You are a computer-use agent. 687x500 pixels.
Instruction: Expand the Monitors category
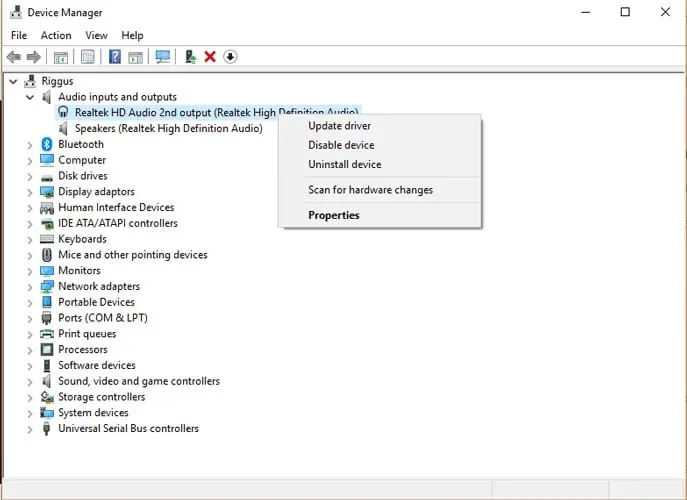[30, 271]
